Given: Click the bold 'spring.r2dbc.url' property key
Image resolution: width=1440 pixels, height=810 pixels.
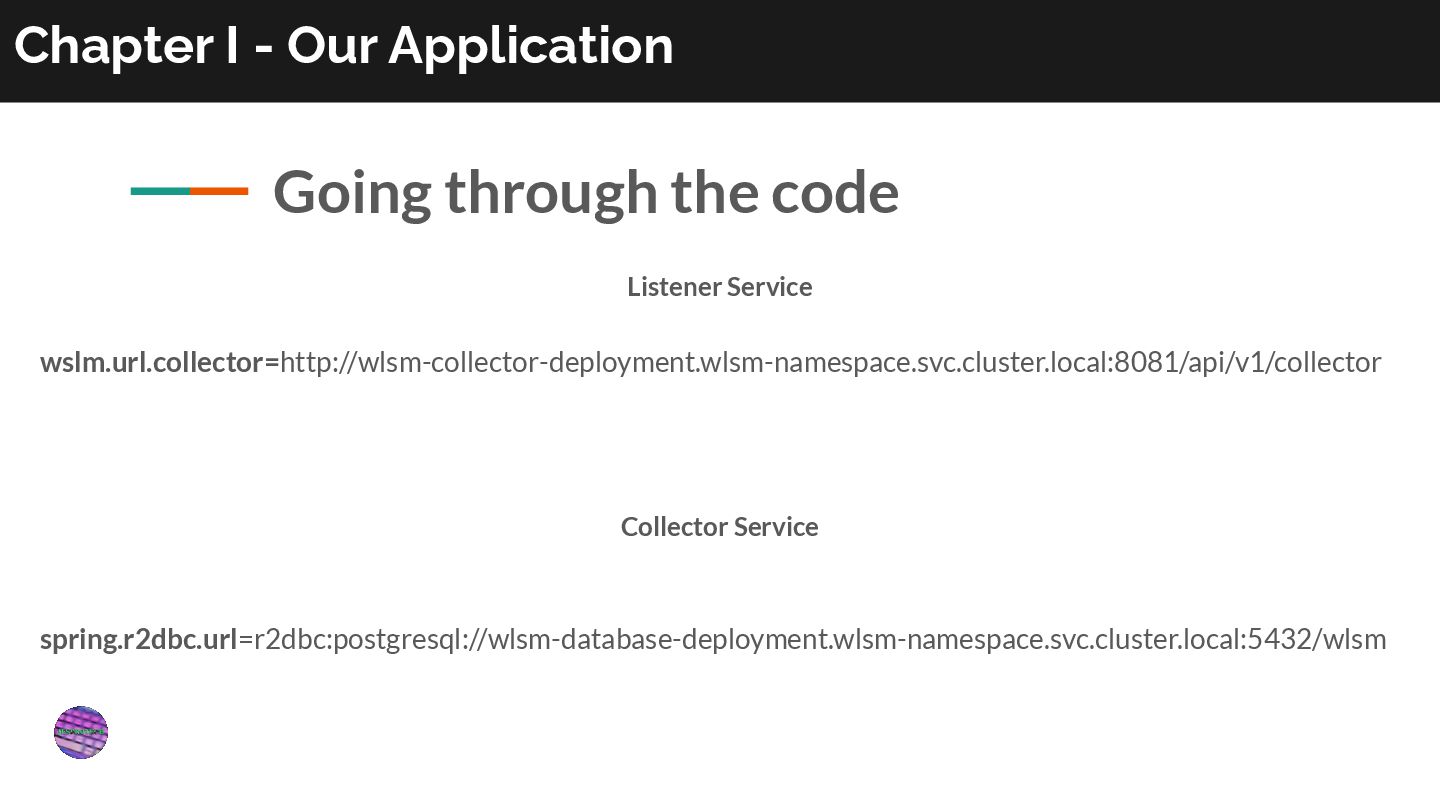Looking at the screenshot, I should (138, 639).
